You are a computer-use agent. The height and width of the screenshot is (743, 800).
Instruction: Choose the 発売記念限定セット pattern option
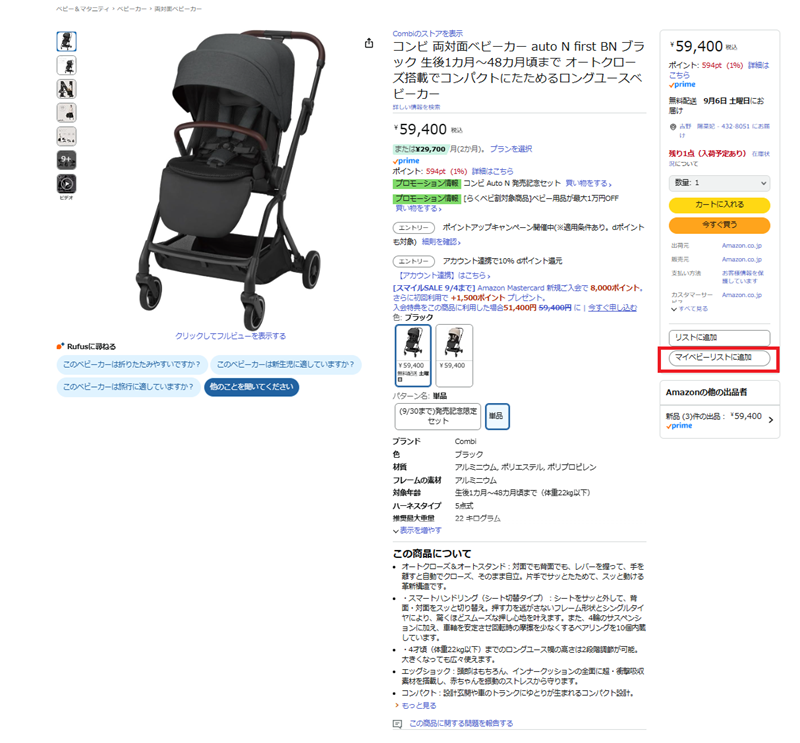(438, 416)
